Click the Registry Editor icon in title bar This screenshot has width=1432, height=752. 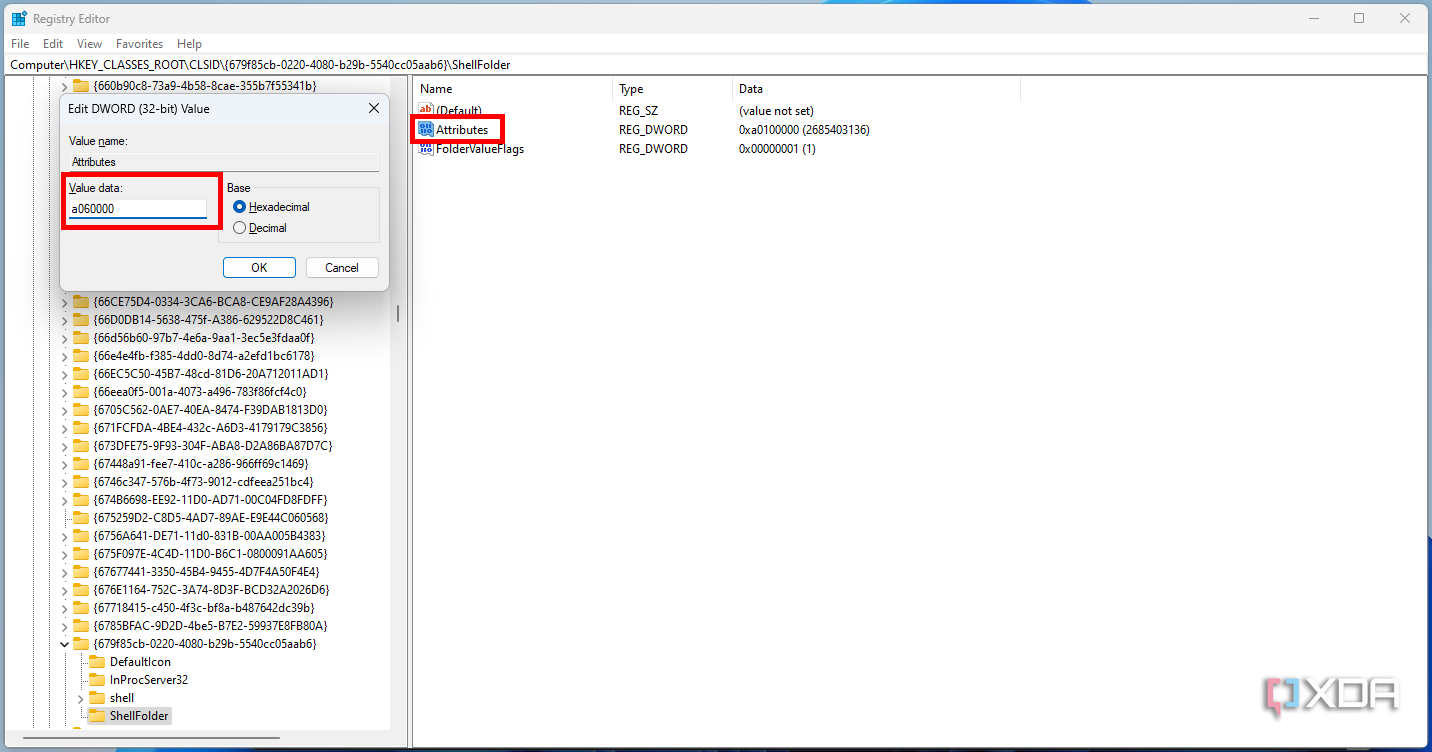coord(17,17)
